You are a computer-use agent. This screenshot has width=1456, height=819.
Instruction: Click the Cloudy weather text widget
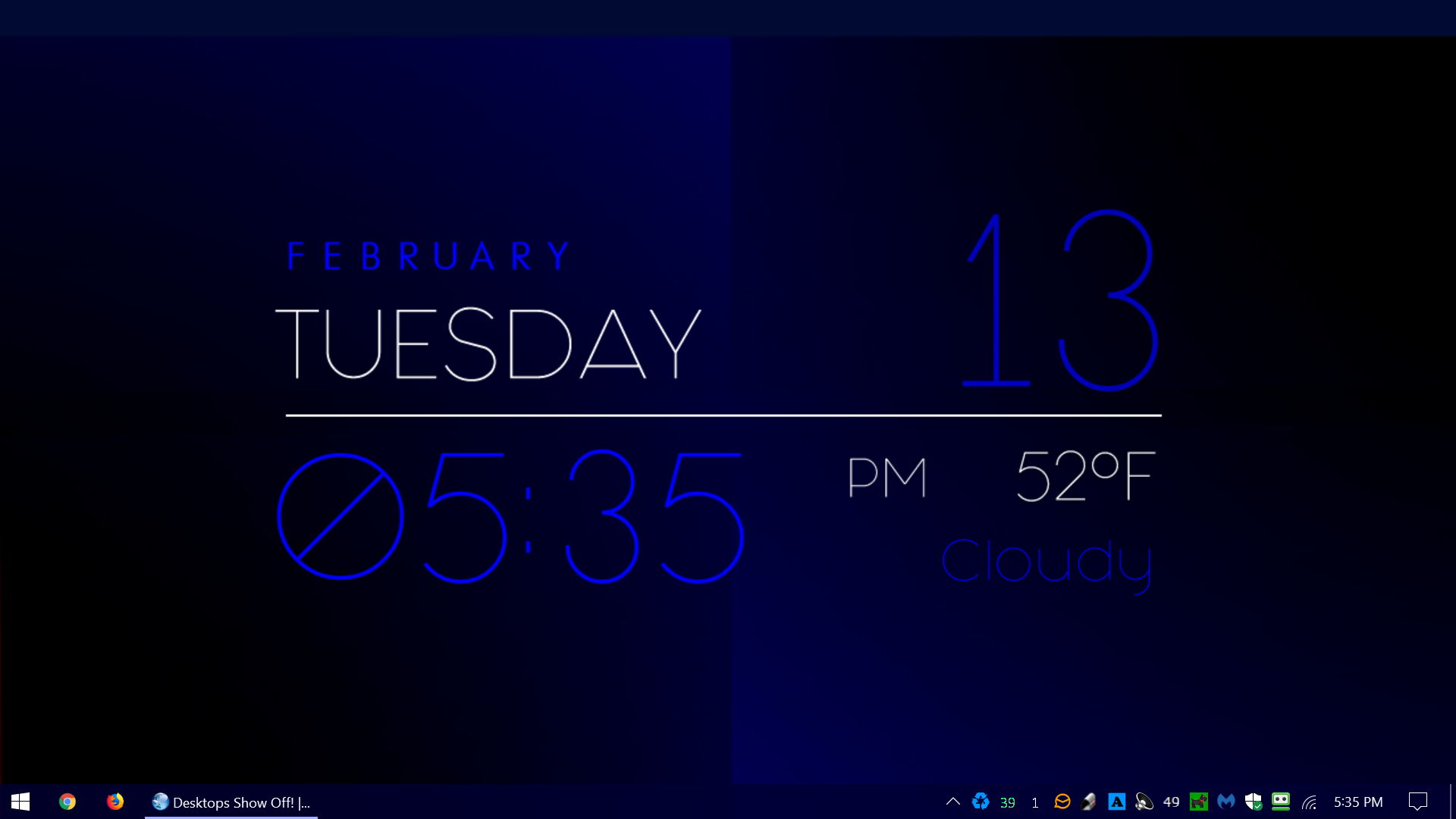pos(1046,562)
